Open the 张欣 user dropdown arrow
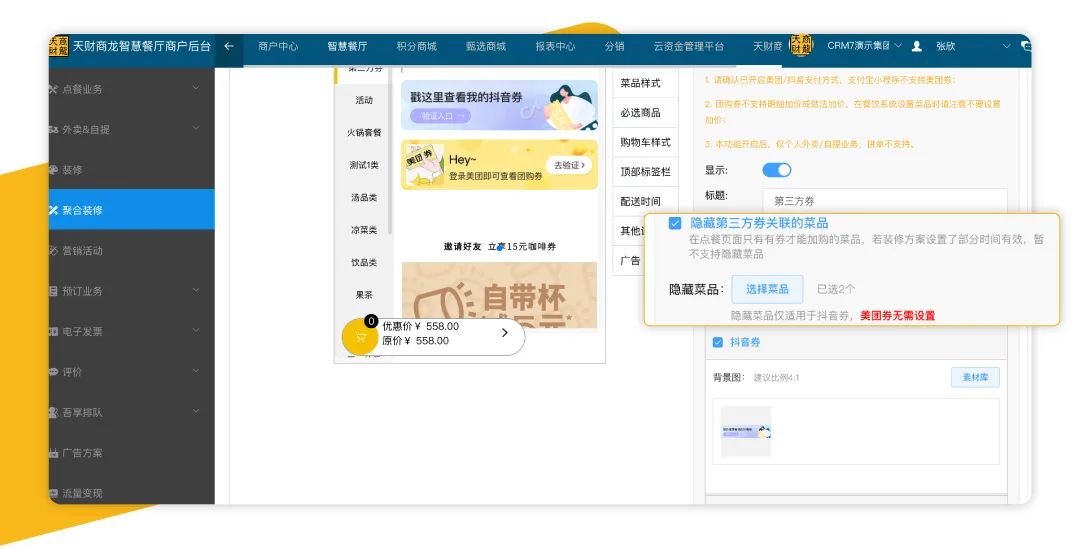This screenshot has height=549, width=1080. [x=1006, y=46]
